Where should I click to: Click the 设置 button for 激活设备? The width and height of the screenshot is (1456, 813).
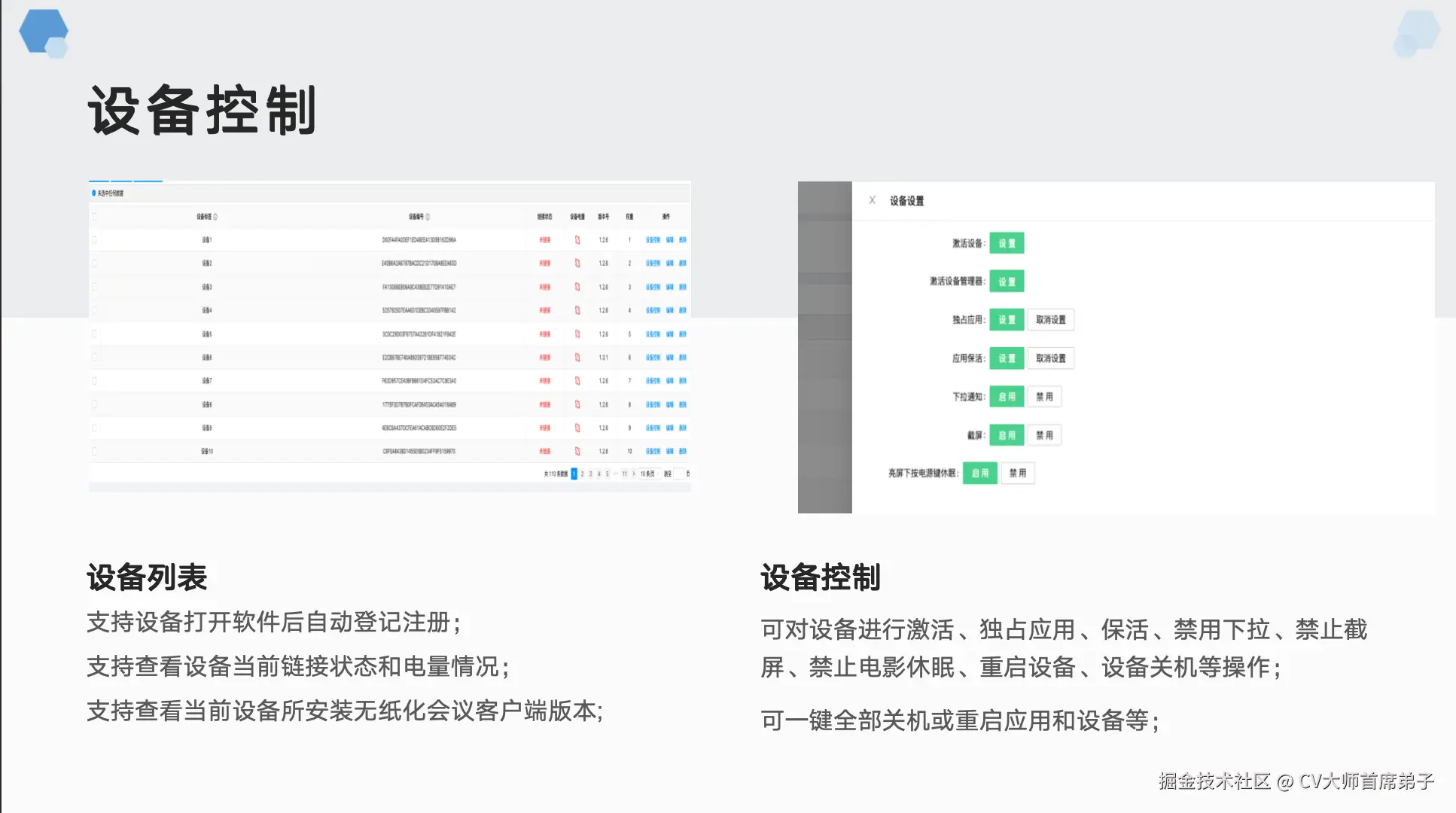(1007, 243)
